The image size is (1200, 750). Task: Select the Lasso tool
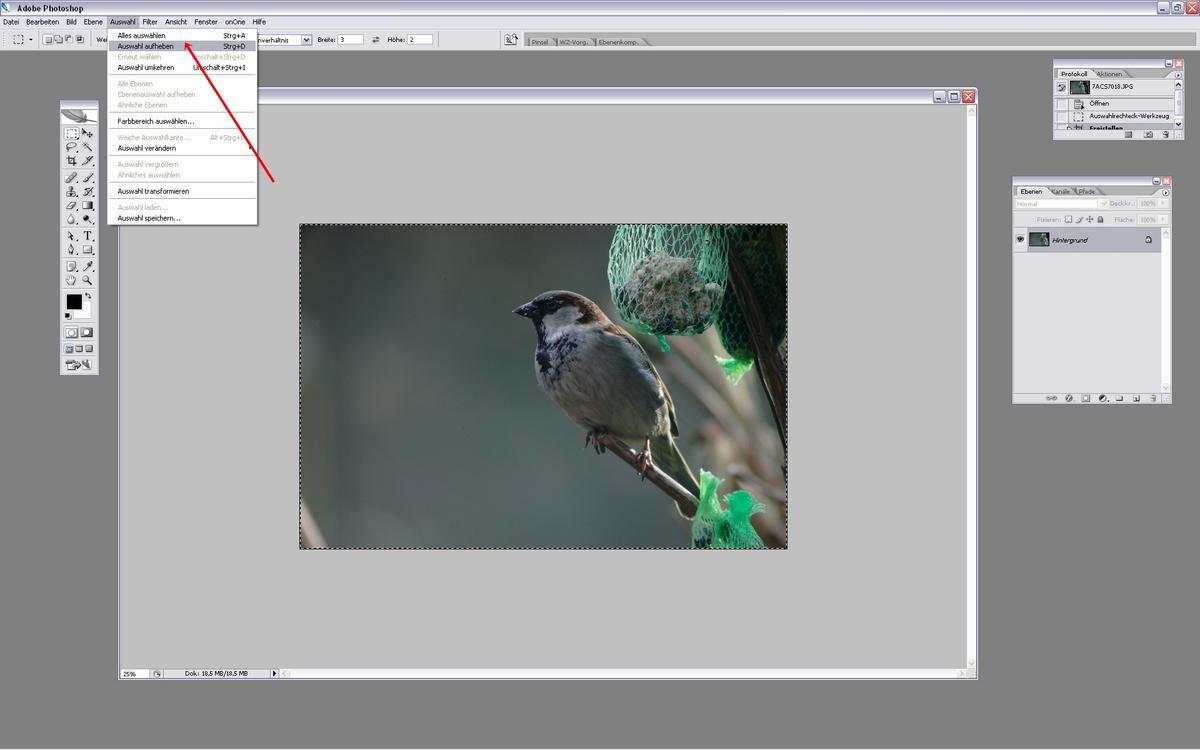tap(72, 146)
